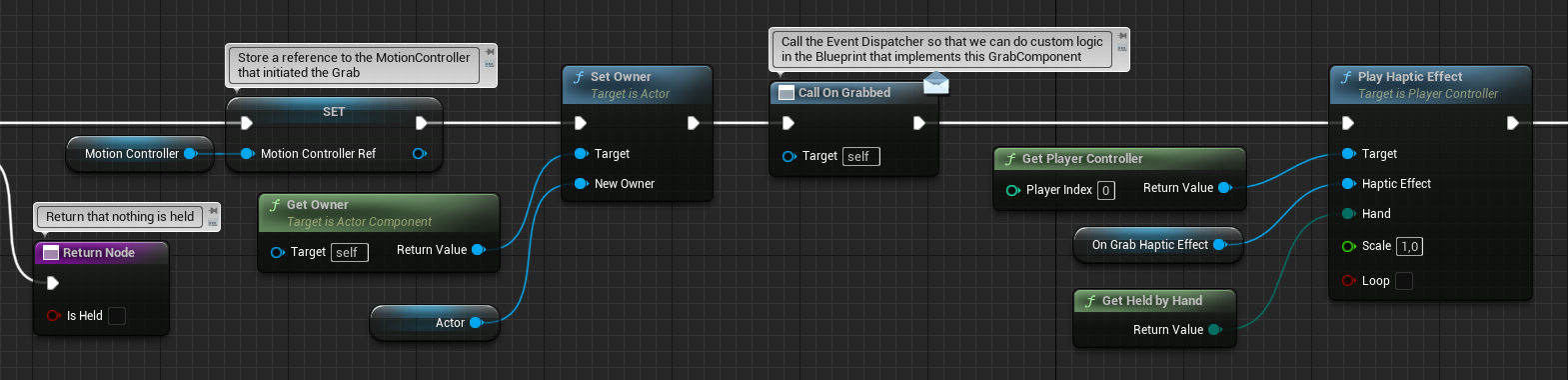This screenshot has height=380, width=1568.
Task: Toggle pin on Event Dispatcher comment bubble
Action: pyautogui.click(x=1122, y=36)
